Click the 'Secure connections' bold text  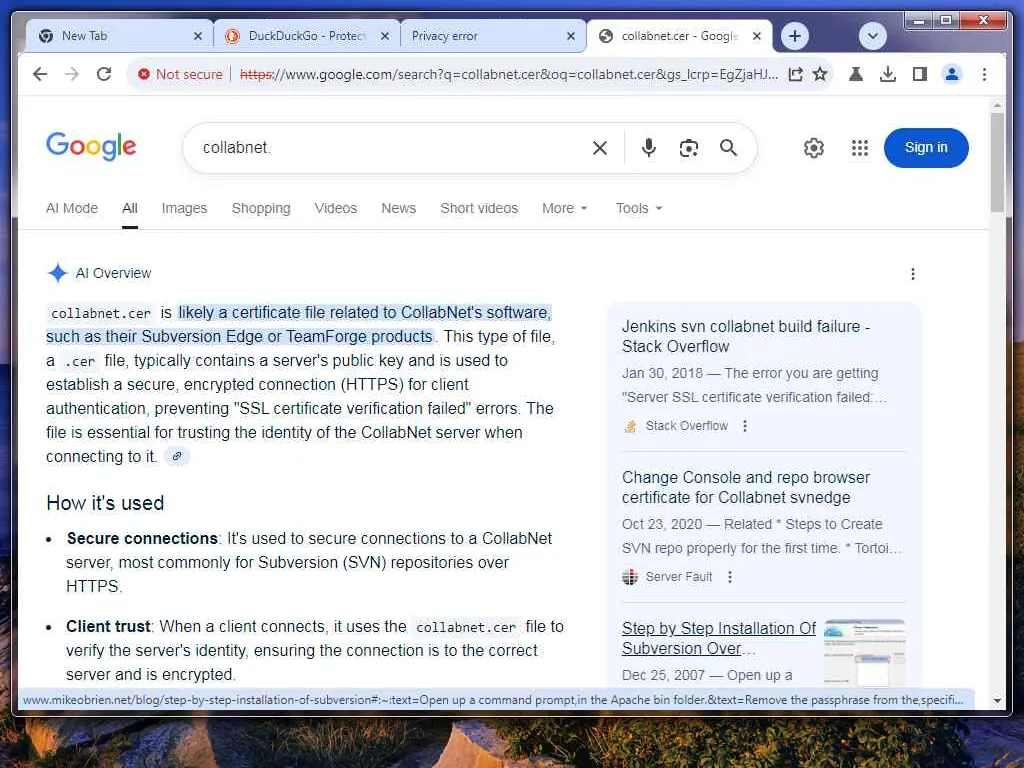click(x=142, y=538)
